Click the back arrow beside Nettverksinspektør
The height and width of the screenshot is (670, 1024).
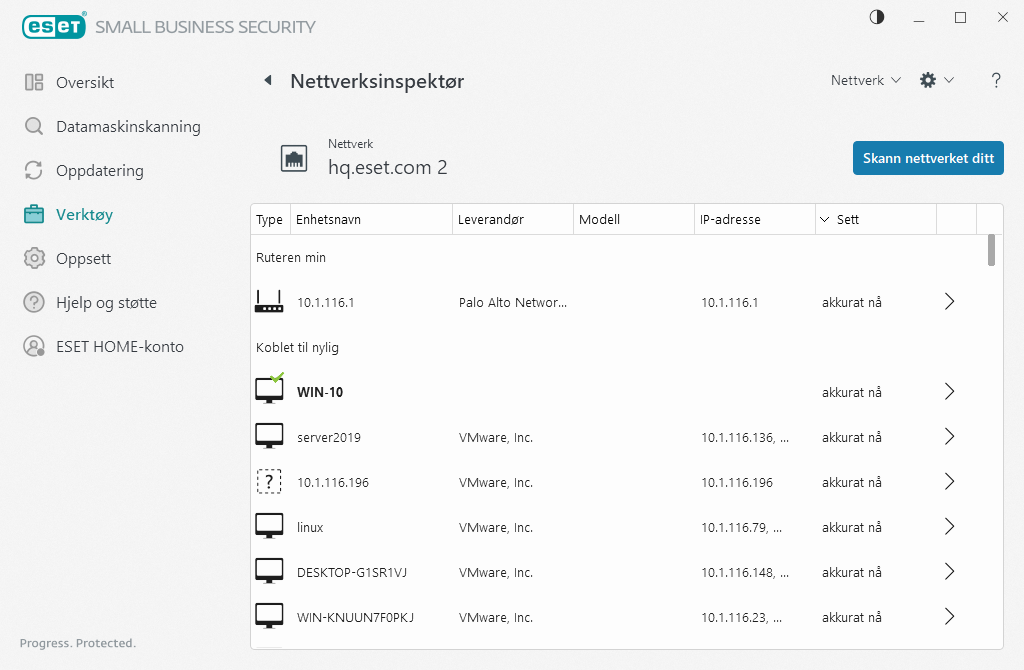(x=268, y=81)
